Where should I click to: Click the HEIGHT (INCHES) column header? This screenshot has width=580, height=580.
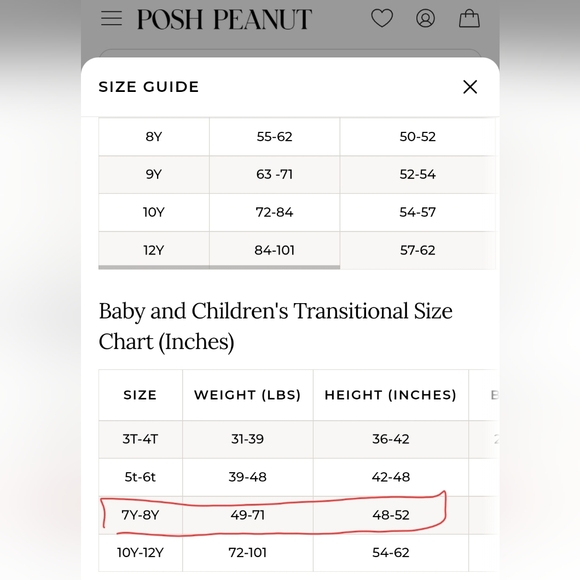[x=391, y=395]
